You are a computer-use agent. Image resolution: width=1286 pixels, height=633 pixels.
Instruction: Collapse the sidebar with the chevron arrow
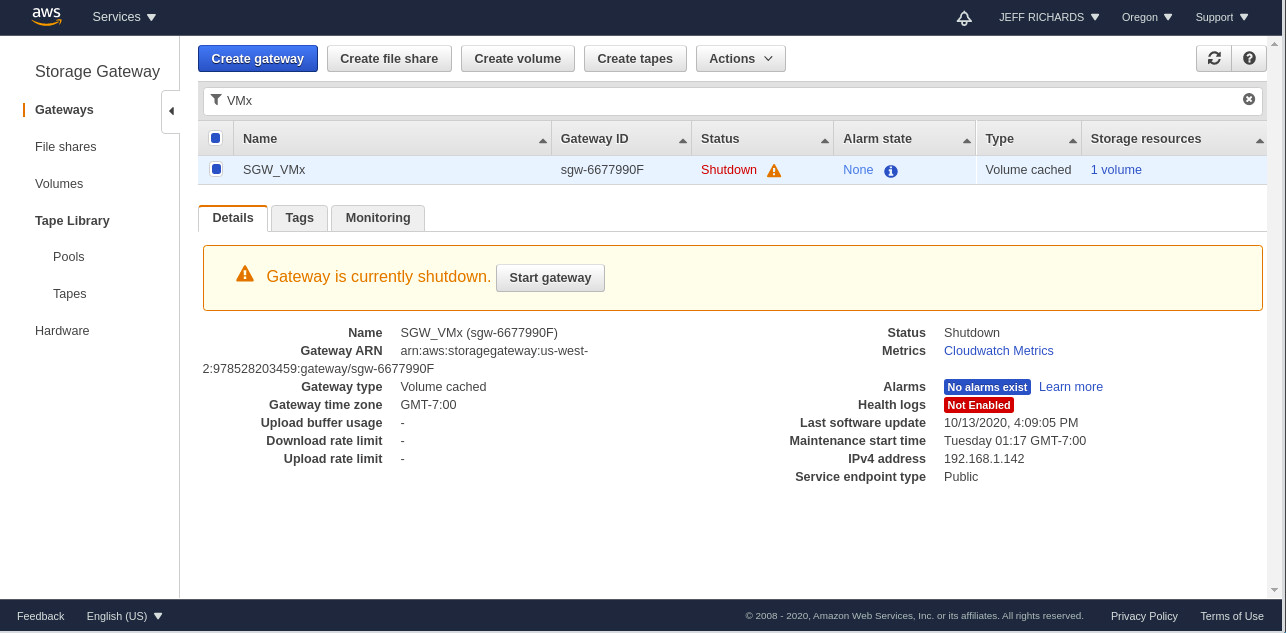(x=170, y=111)
